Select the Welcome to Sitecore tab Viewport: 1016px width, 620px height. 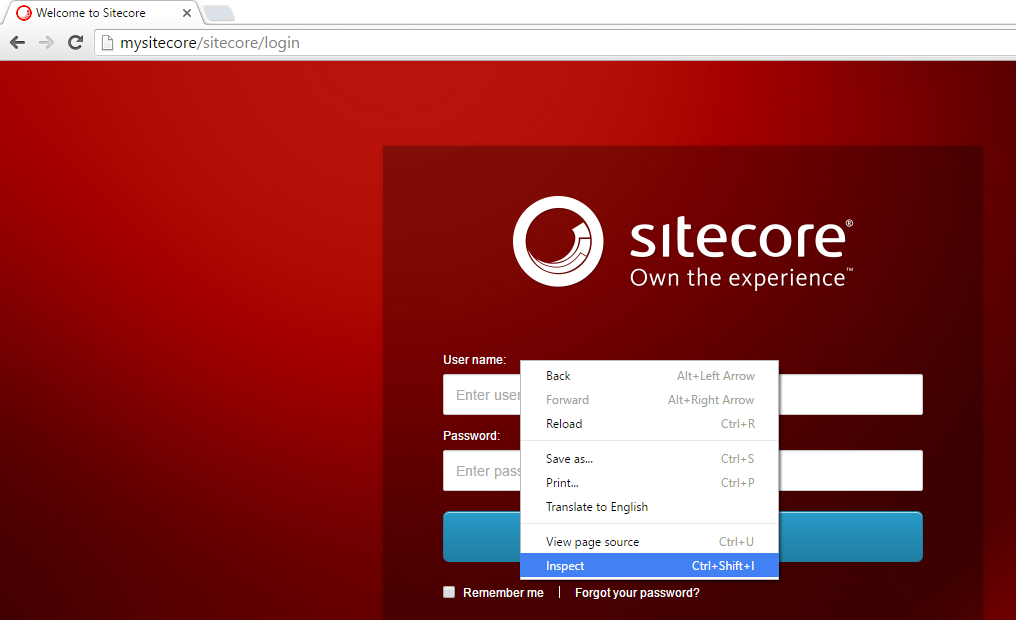point(100,13)
